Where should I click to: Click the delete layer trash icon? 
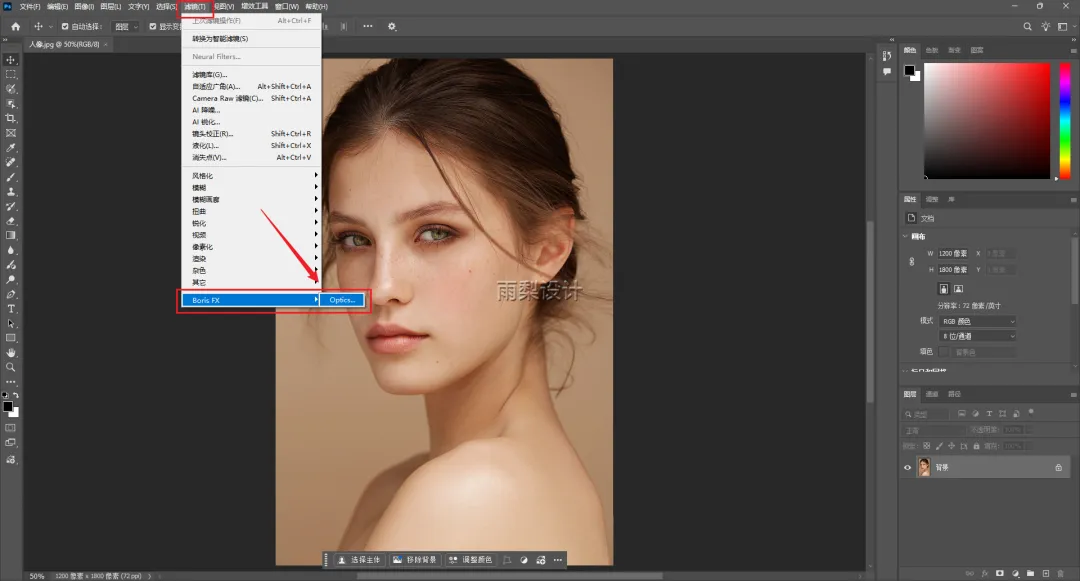[1060, 573]
